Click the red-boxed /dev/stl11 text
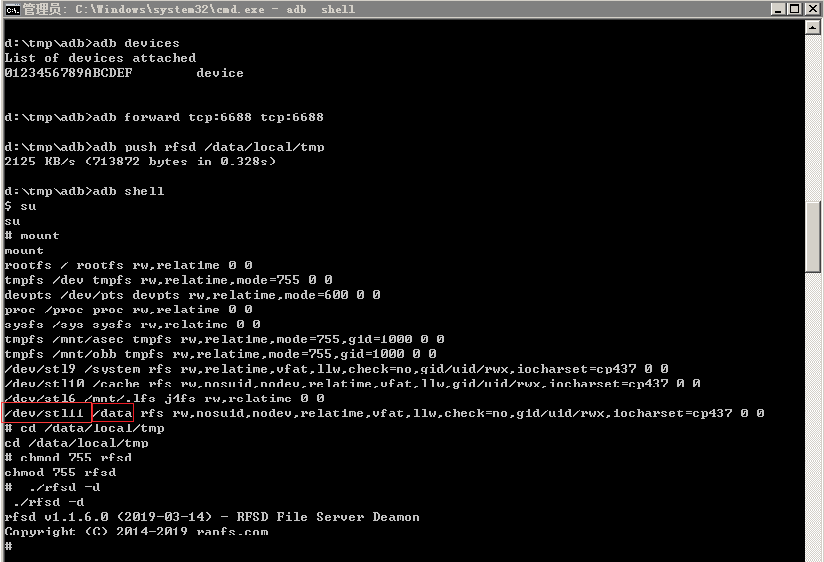Image resolution: width=824 pixels, height=562 pixels. coord(47,412)
